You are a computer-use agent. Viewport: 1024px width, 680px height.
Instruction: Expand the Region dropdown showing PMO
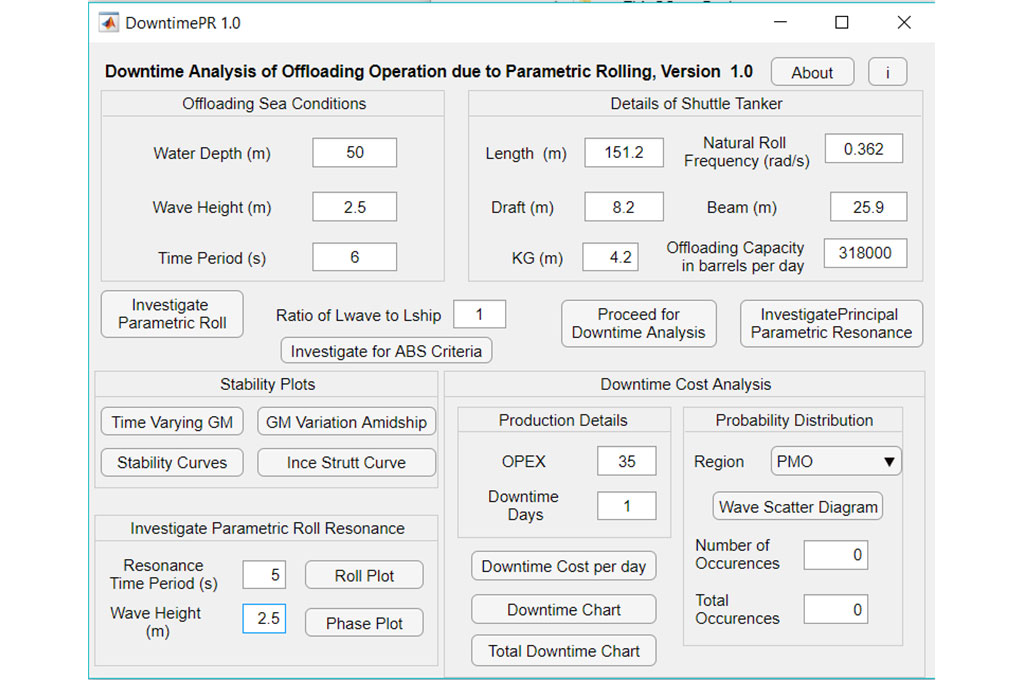tap(837, 461)
